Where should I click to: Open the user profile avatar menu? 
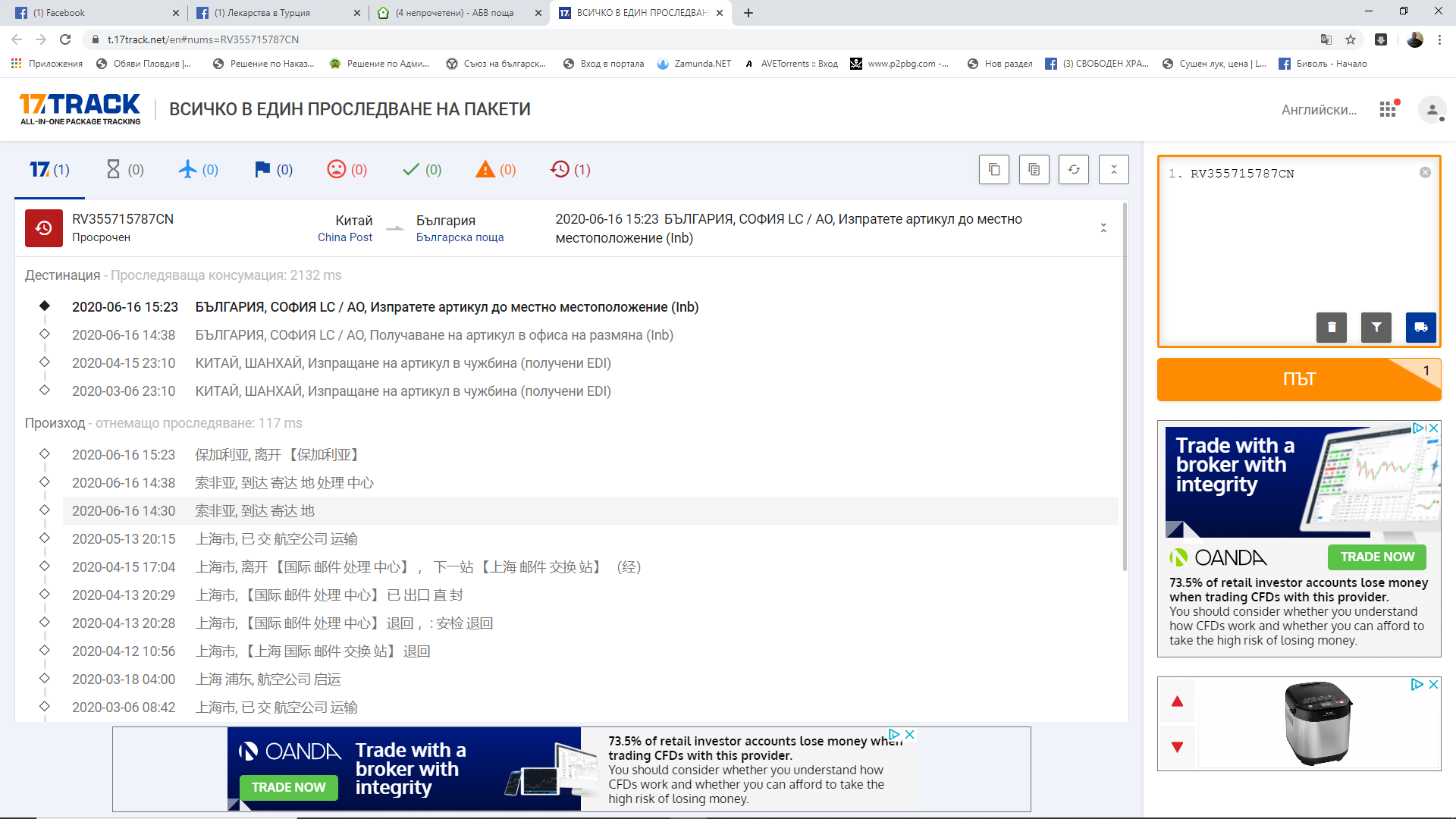1431,110
